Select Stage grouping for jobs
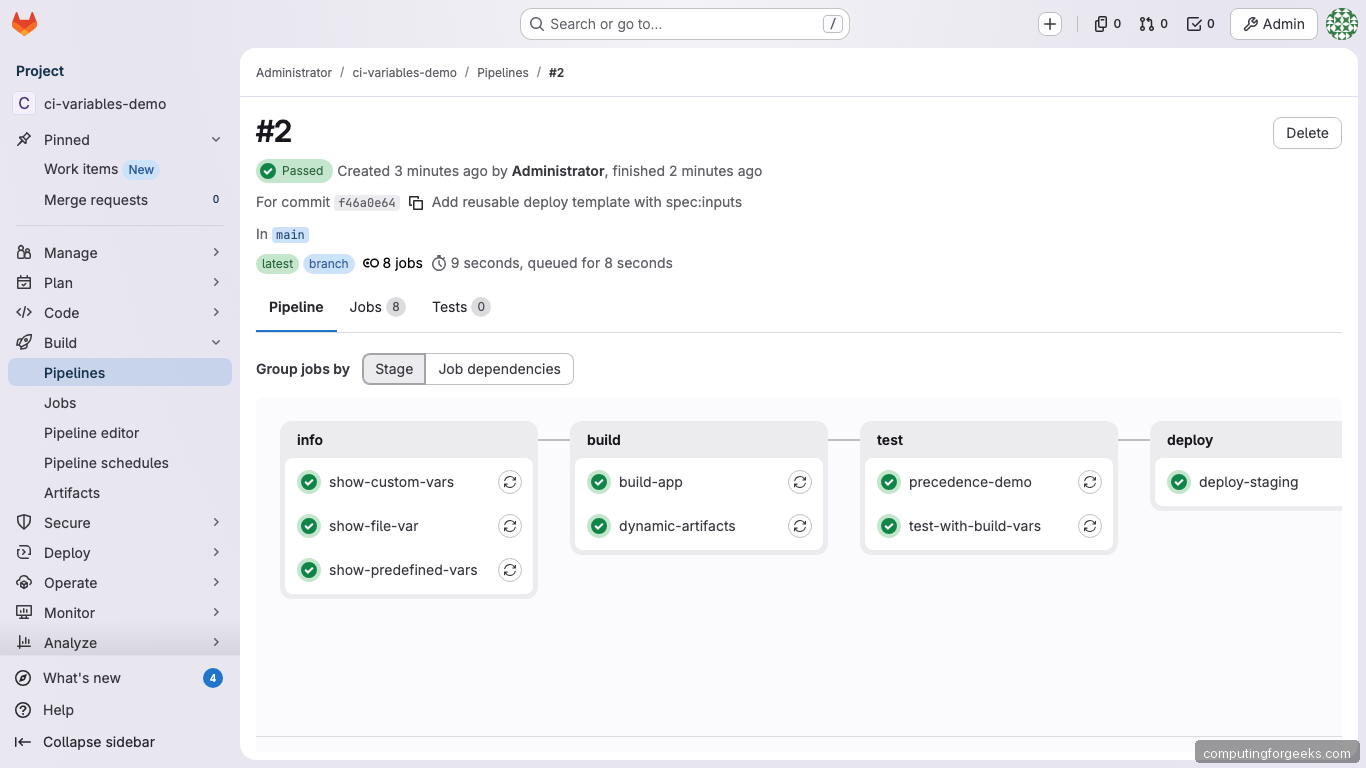Viewport: 1366px width, 768px height. click(x=393, y=369)
